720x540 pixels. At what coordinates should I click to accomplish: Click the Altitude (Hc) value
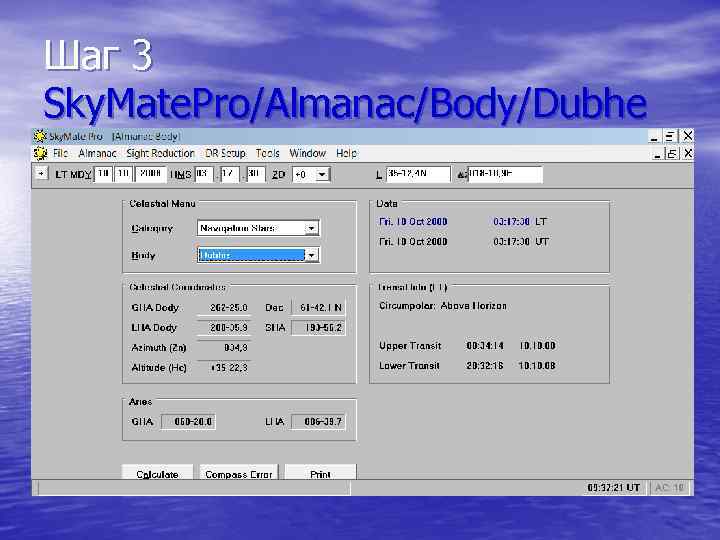click(x=225, y=368)
